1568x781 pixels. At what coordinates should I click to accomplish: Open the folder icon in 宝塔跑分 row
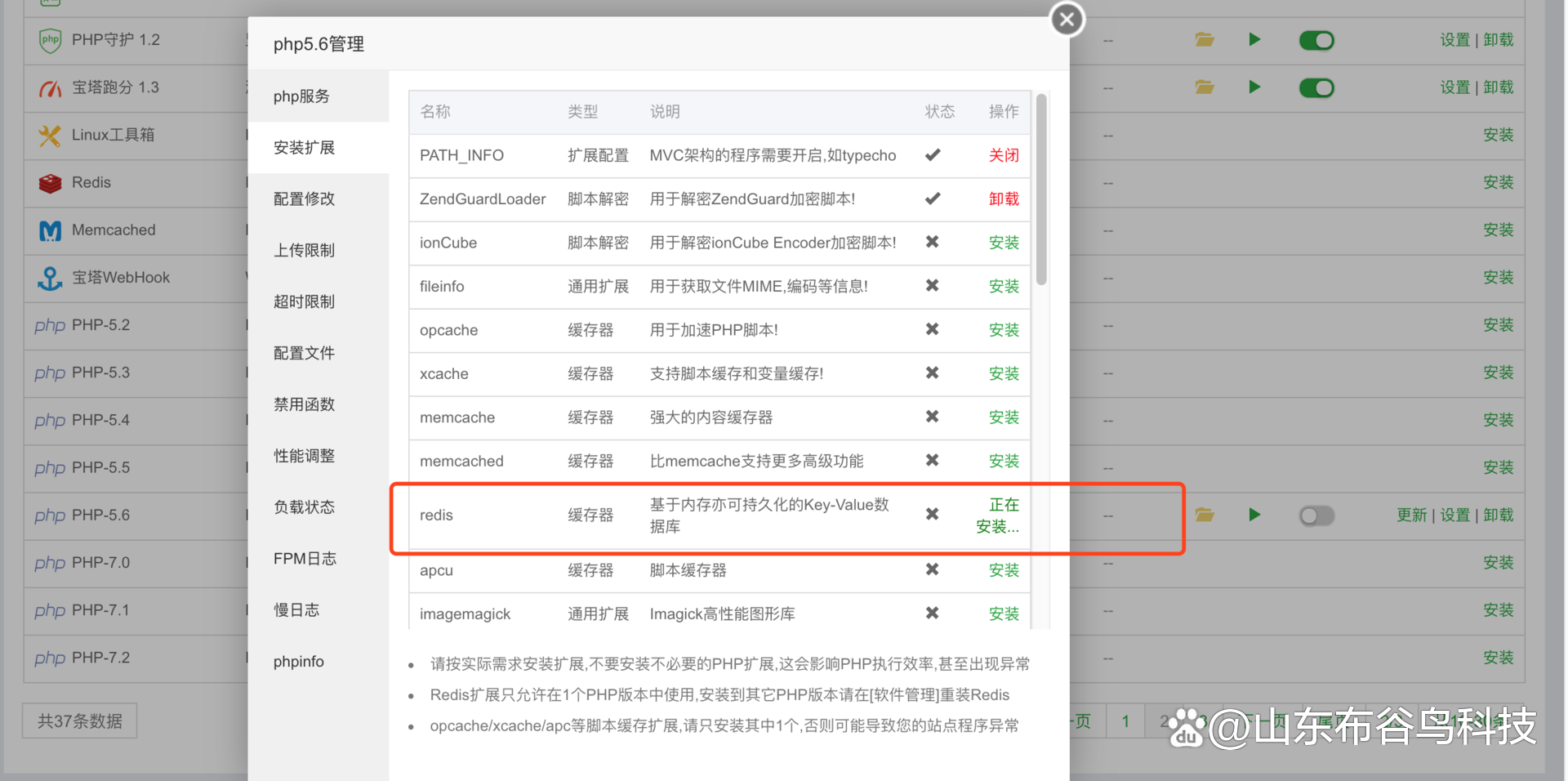coord(1205,87)
